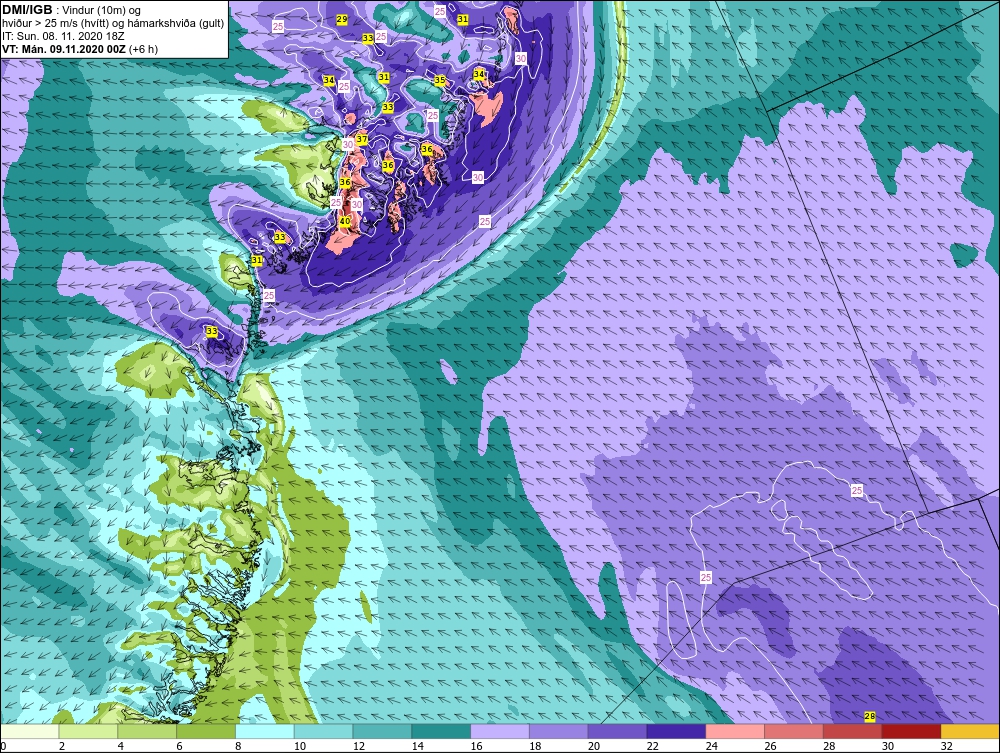Click the legend swatch between 10 and 12

click(x=323, y=731)
